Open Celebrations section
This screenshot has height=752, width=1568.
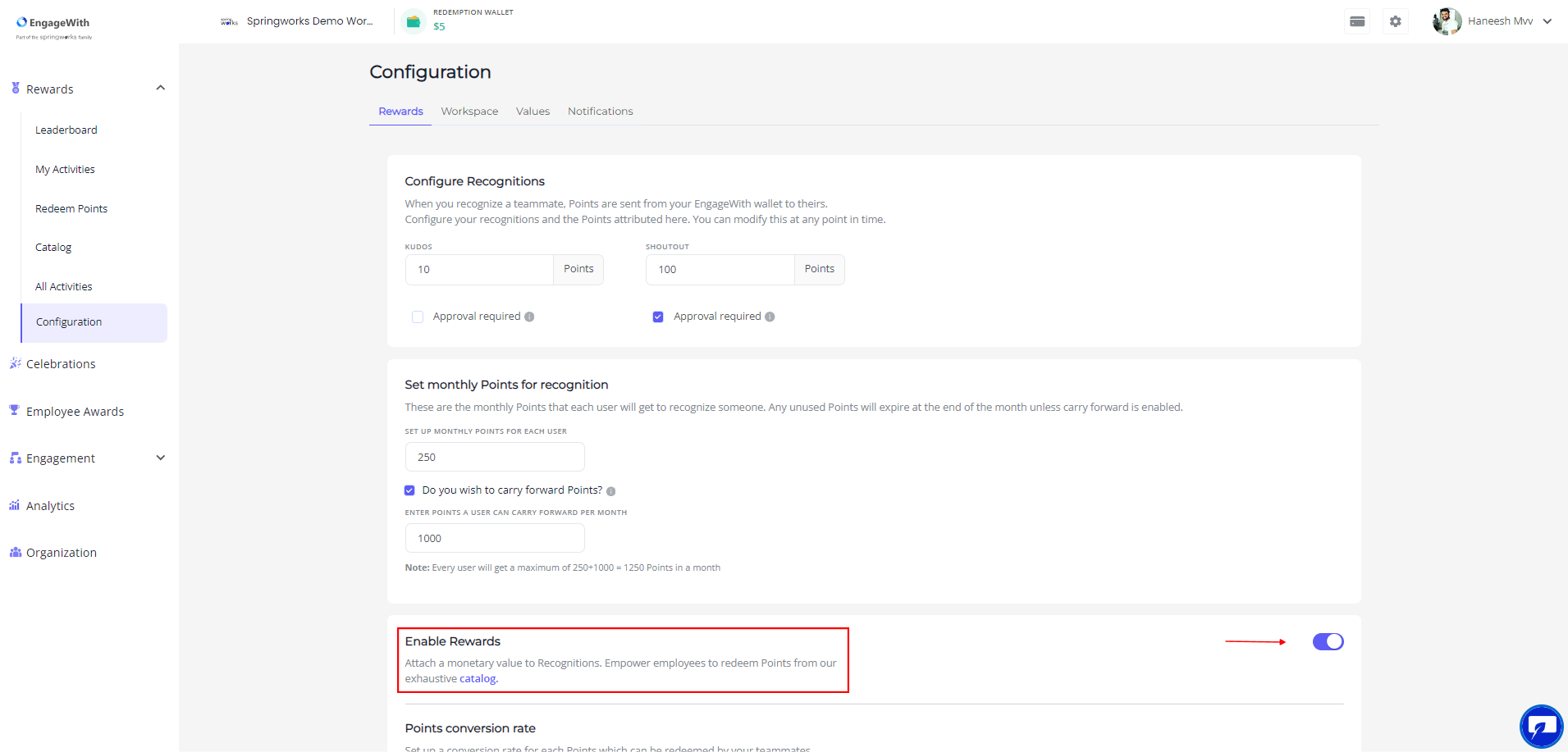tap(61, 363)
